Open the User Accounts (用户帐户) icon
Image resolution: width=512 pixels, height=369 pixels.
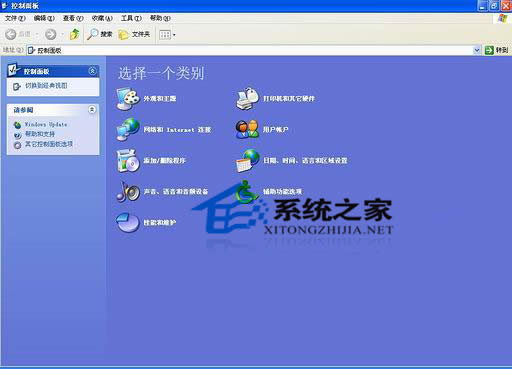click(x=247, y=129)
